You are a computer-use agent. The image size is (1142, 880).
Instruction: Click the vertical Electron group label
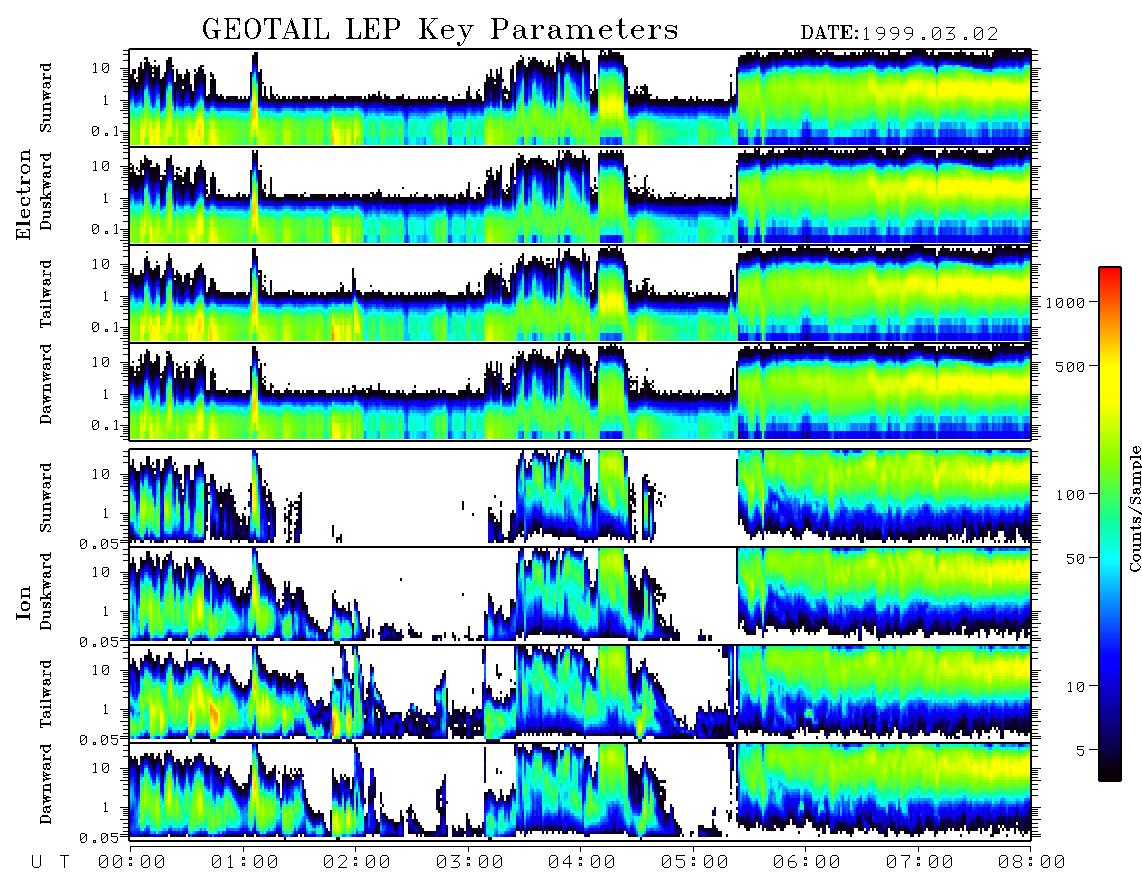click(x=24, y=194)
